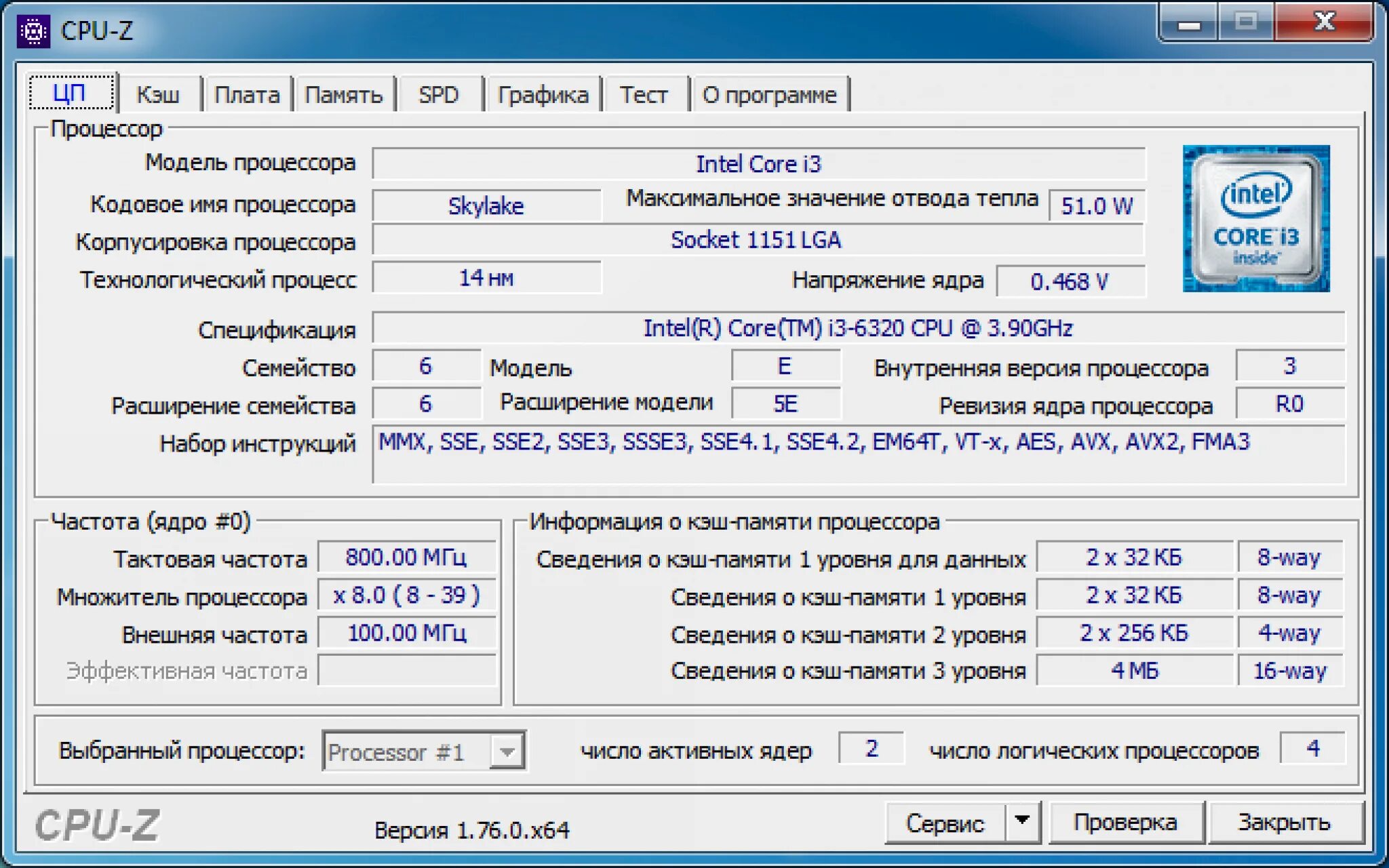Click the 800.00 МГц clock frequency value
Screen dimensions: 1389x868
point(406,557)
